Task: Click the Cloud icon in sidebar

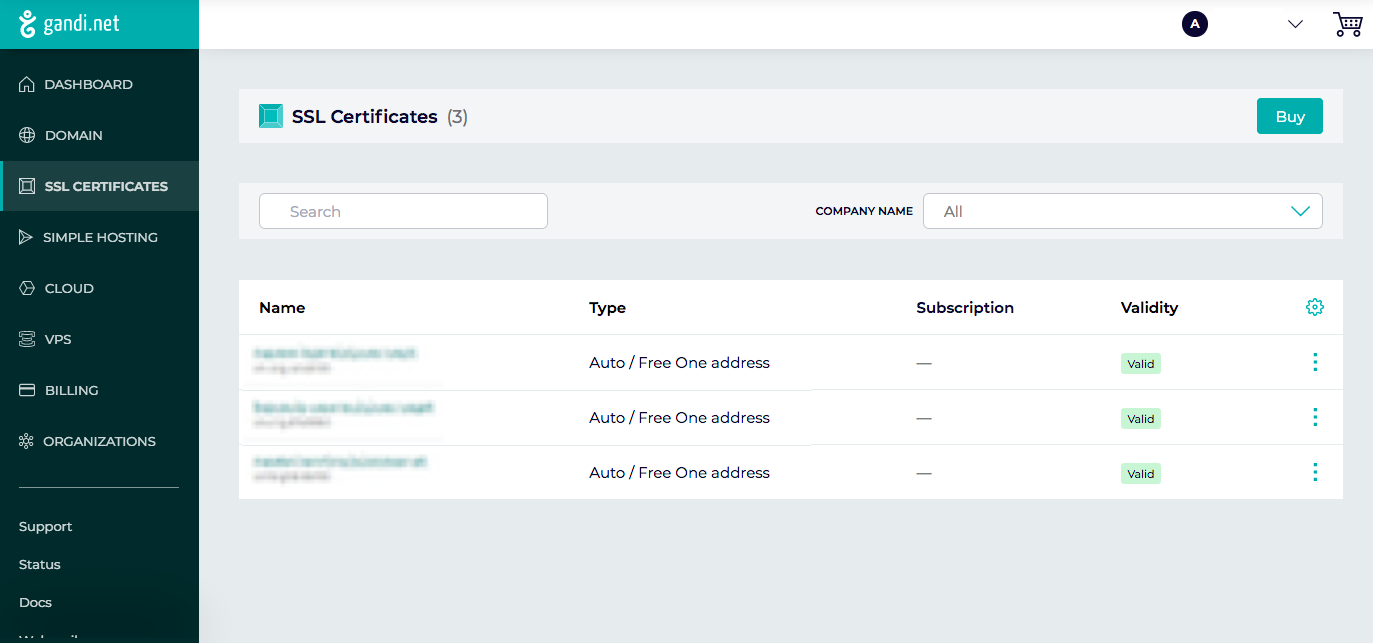Action: tap(27, 289)
